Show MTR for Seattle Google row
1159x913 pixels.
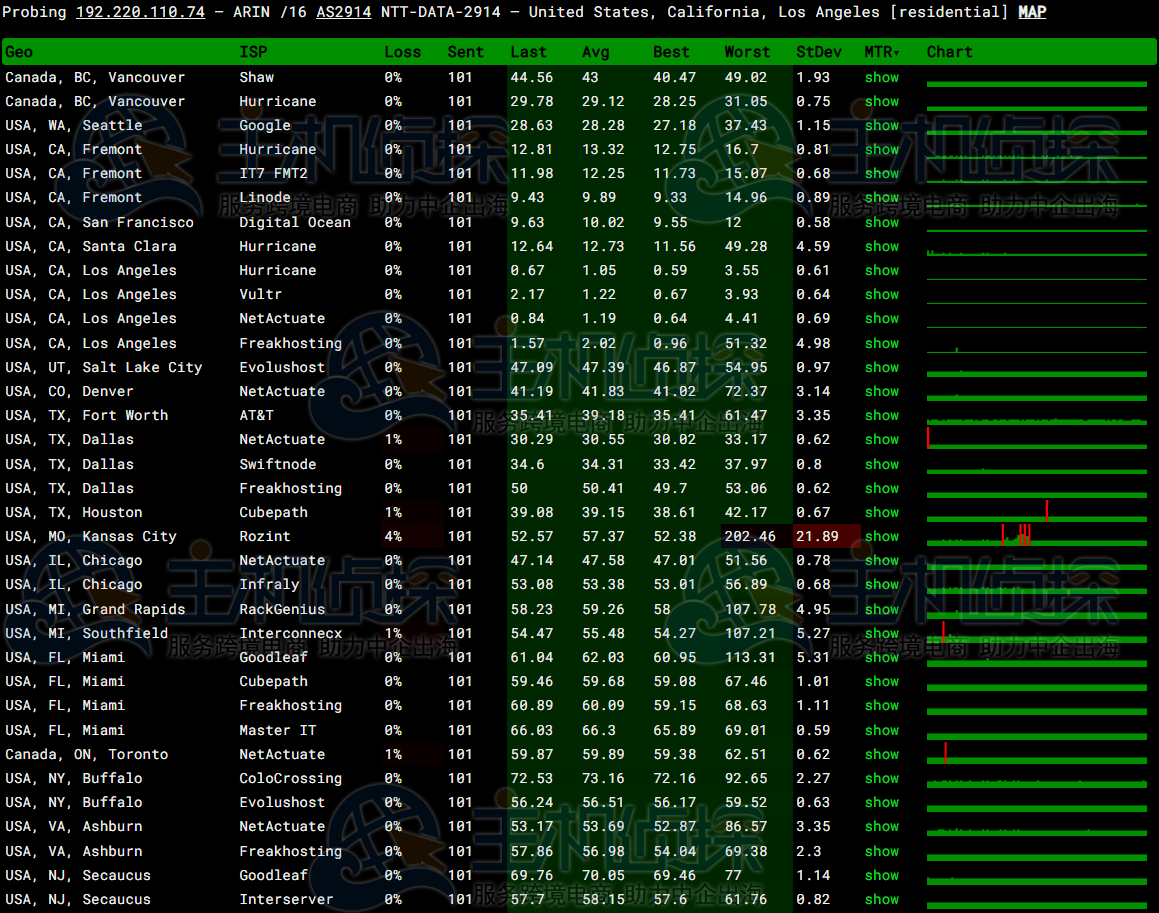(882, 125)
